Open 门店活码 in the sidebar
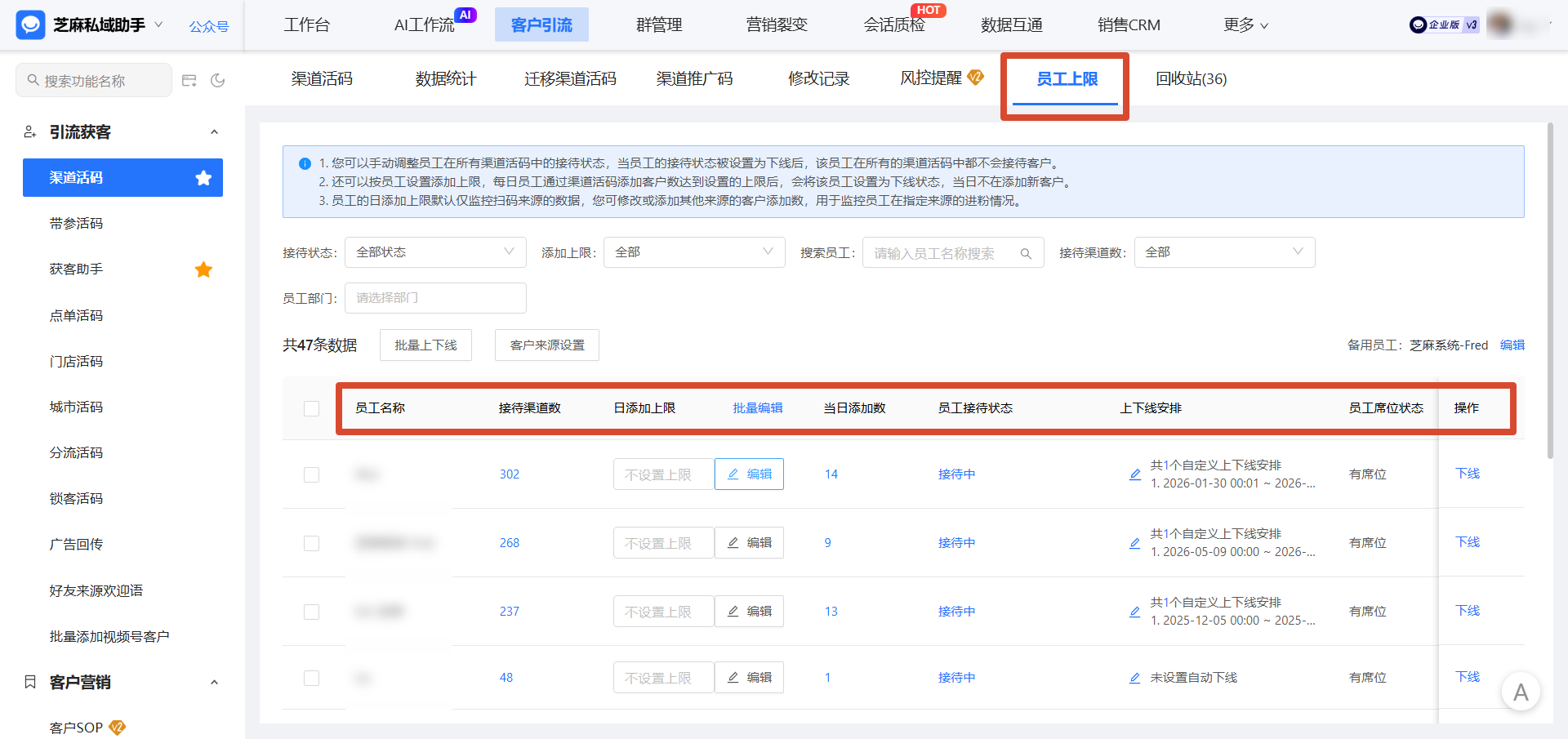 coord(76,361)
